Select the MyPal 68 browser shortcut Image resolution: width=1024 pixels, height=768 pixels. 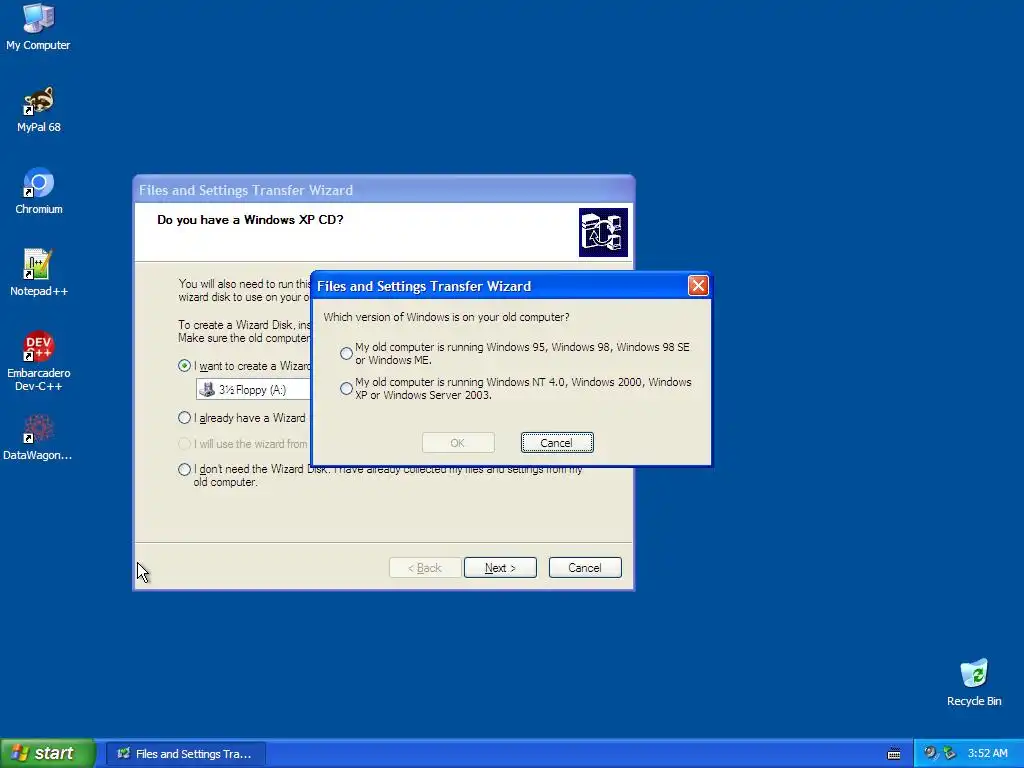click(x=39, y=108)
